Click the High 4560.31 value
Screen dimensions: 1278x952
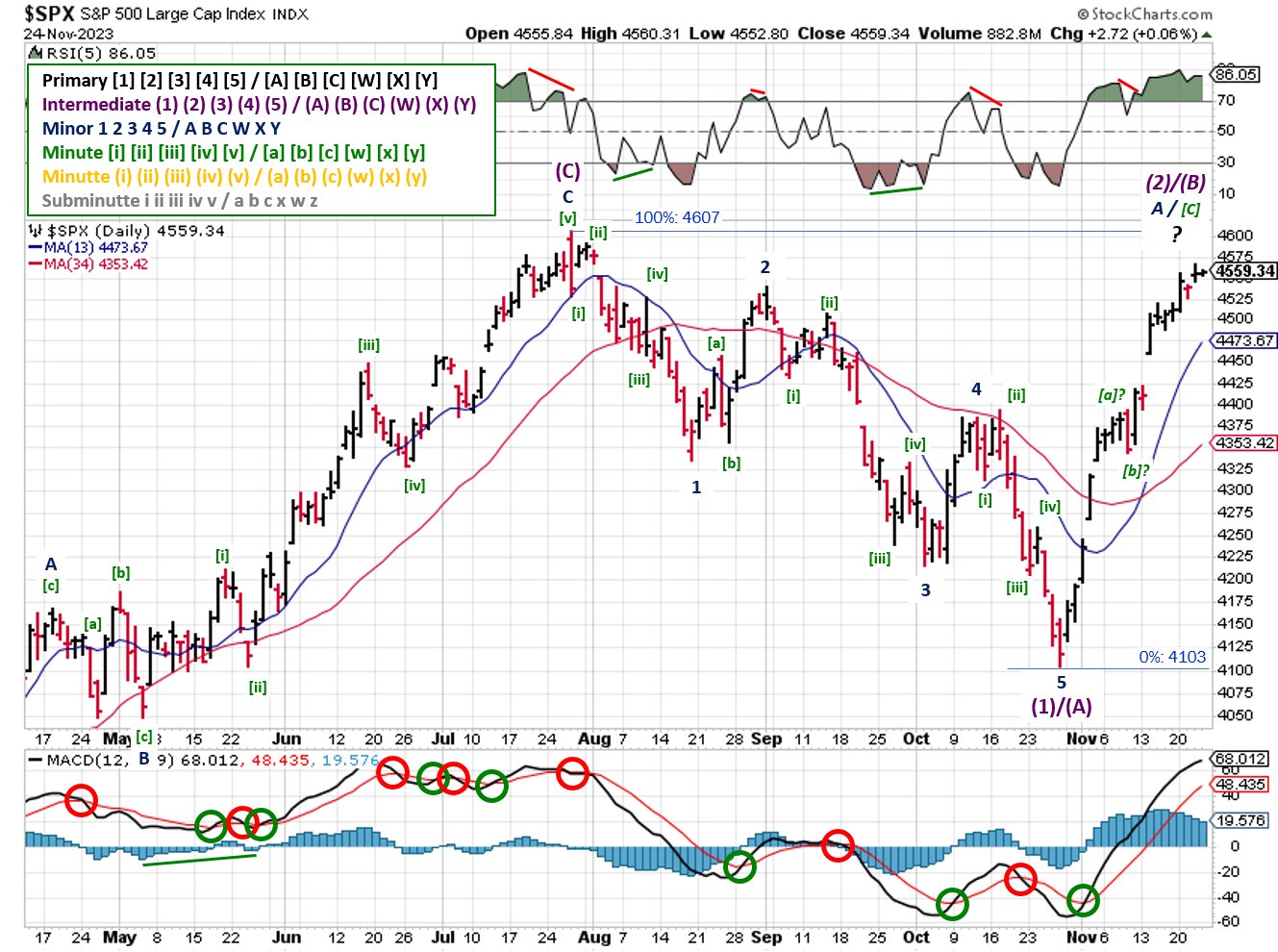tap(630, 34)
